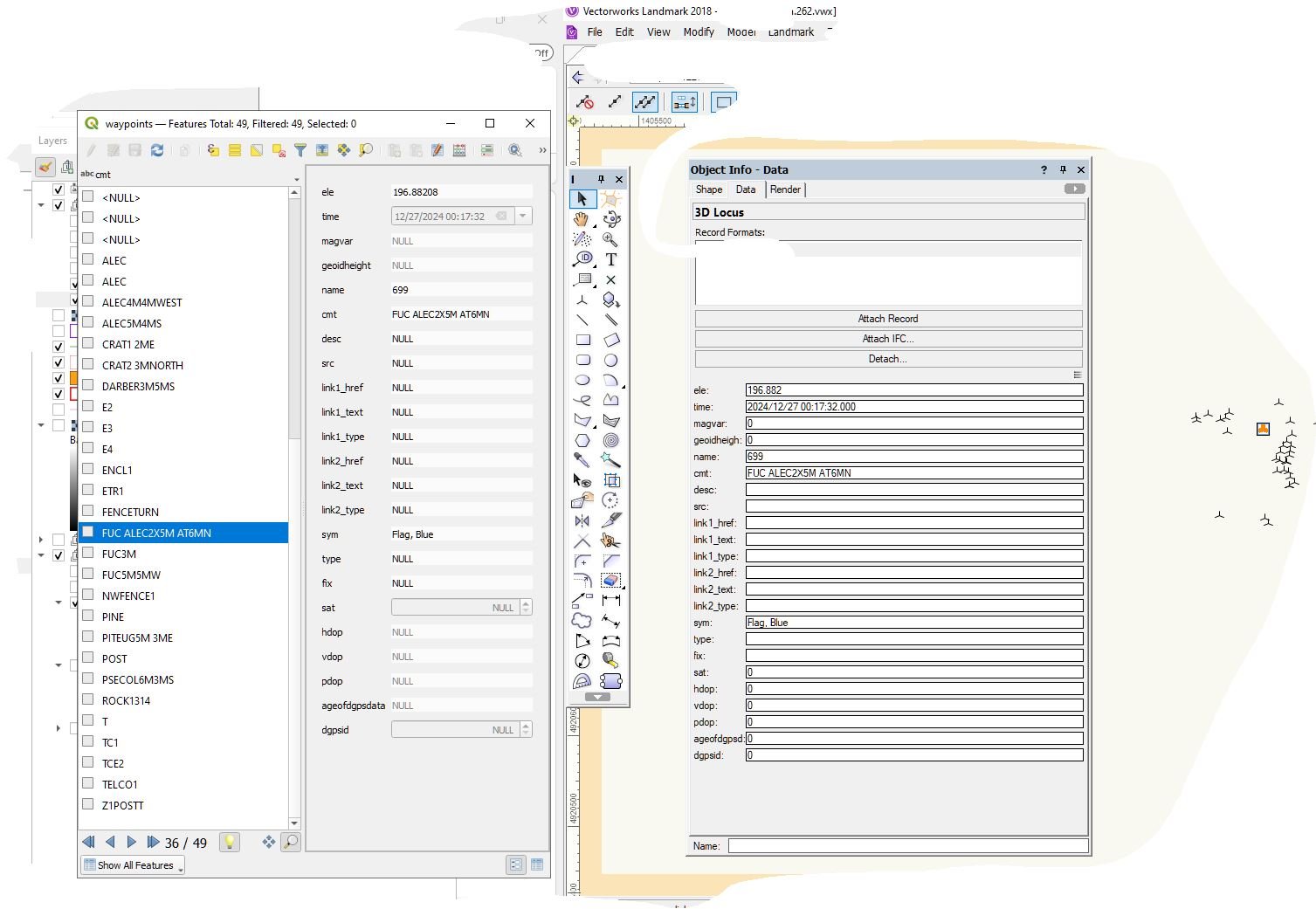Enable checkbox for ROCK1314 row
1316x909 pixels.
click(88, 700)
